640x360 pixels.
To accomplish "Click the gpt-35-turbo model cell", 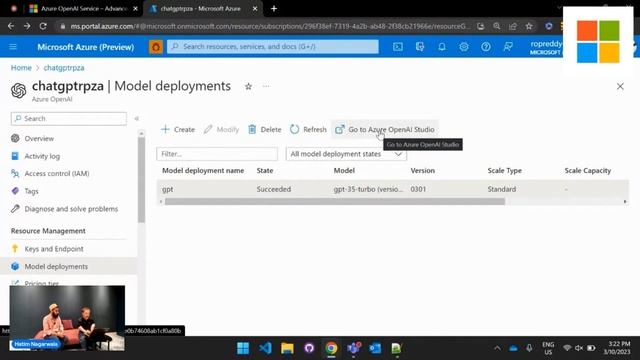I will (368, 189).
